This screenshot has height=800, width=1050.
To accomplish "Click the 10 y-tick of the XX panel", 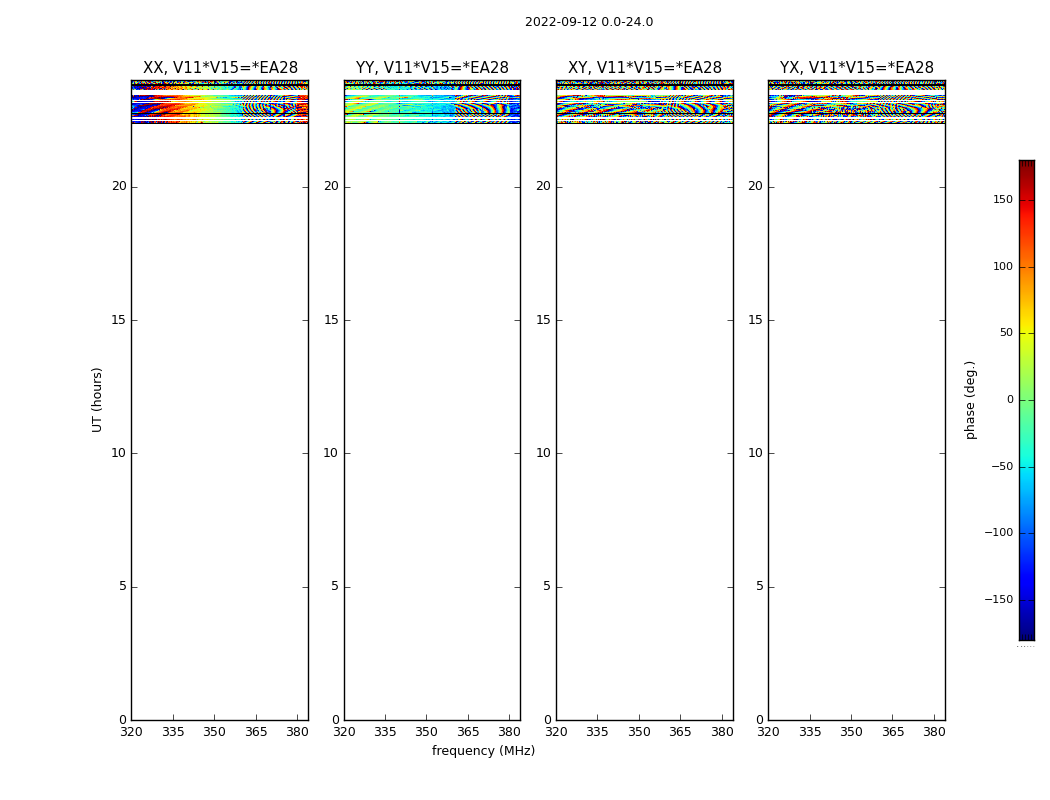I will pos(119,453).
